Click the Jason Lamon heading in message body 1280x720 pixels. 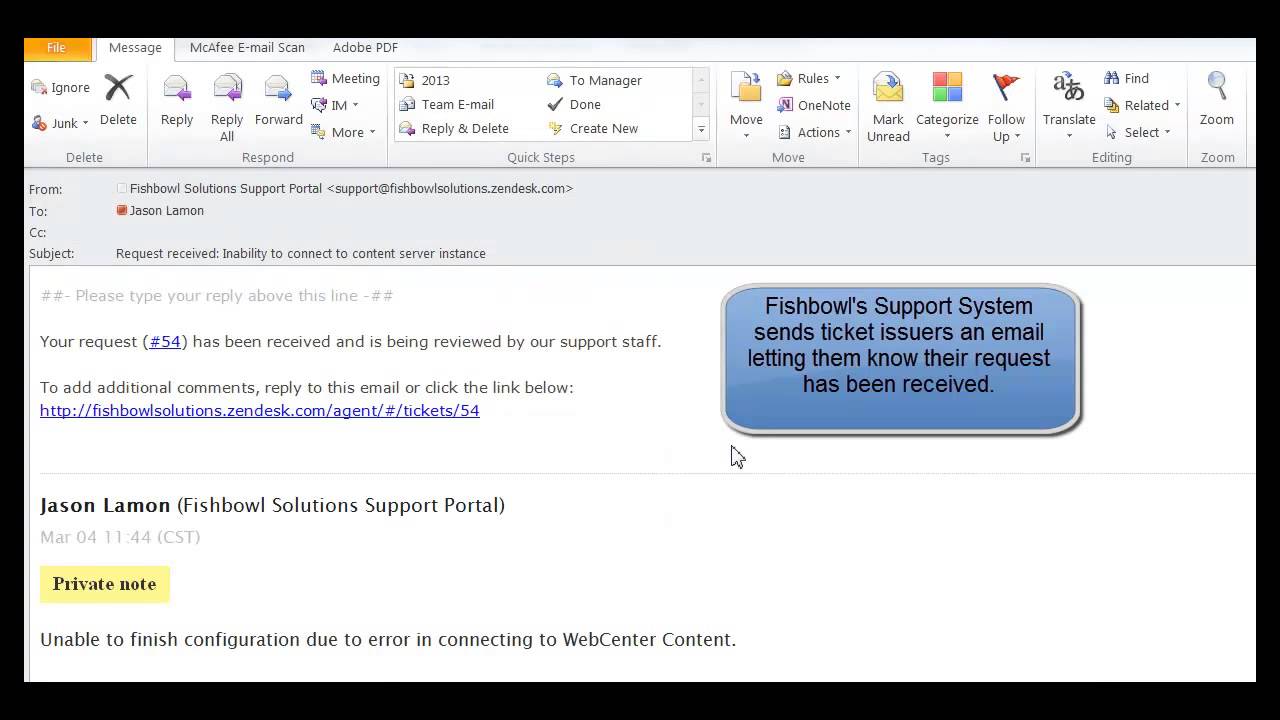[105, 505]
